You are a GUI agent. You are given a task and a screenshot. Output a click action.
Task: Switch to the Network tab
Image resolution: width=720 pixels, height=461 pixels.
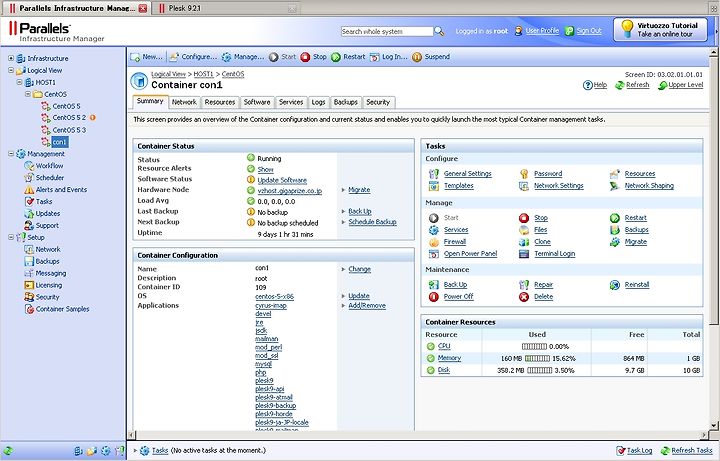(184, 102)
